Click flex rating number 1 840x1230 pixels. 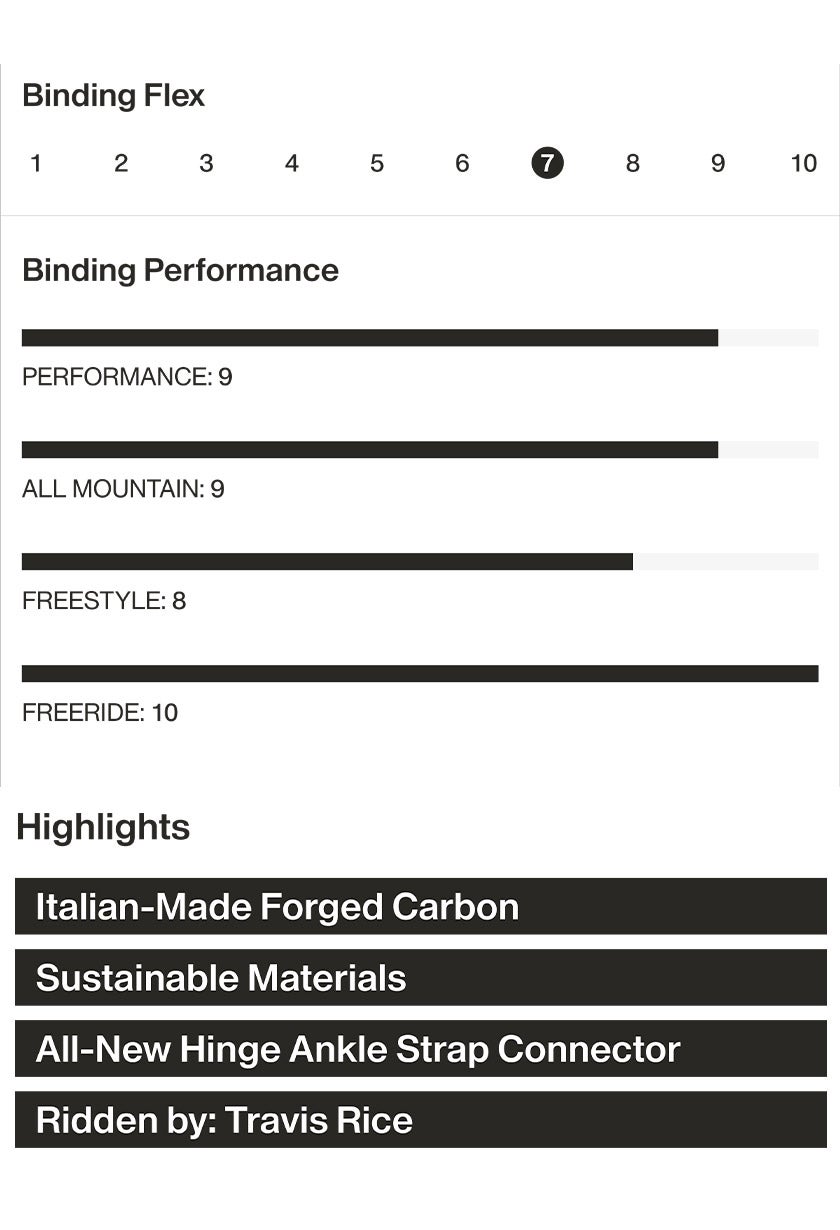(36, 163)
